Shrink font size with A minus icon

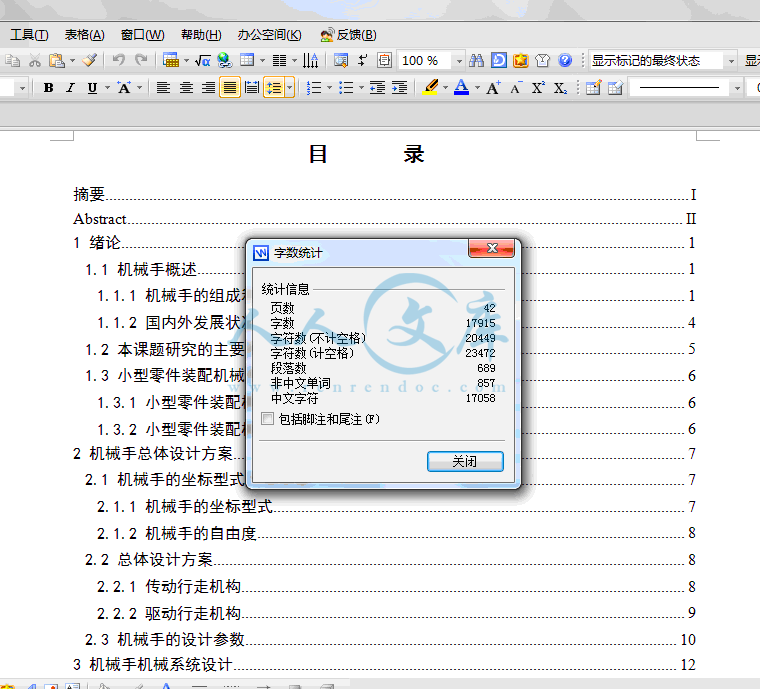click(516, 88)
